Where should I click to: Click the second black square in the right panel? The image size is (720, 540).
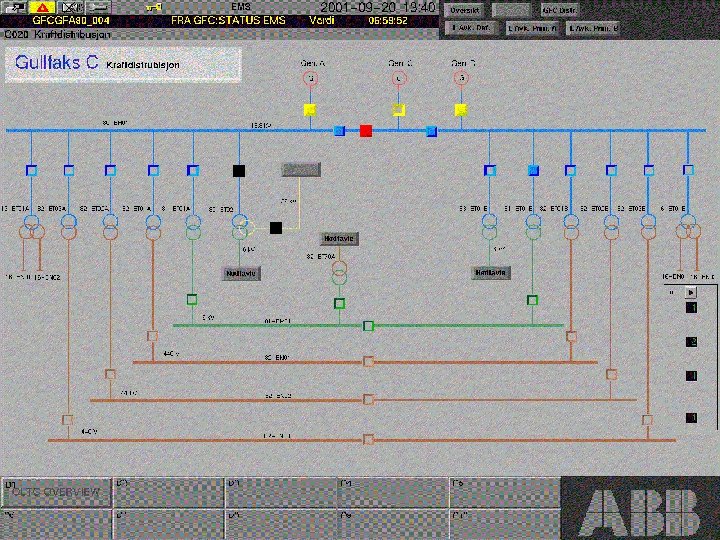[691, 342]
